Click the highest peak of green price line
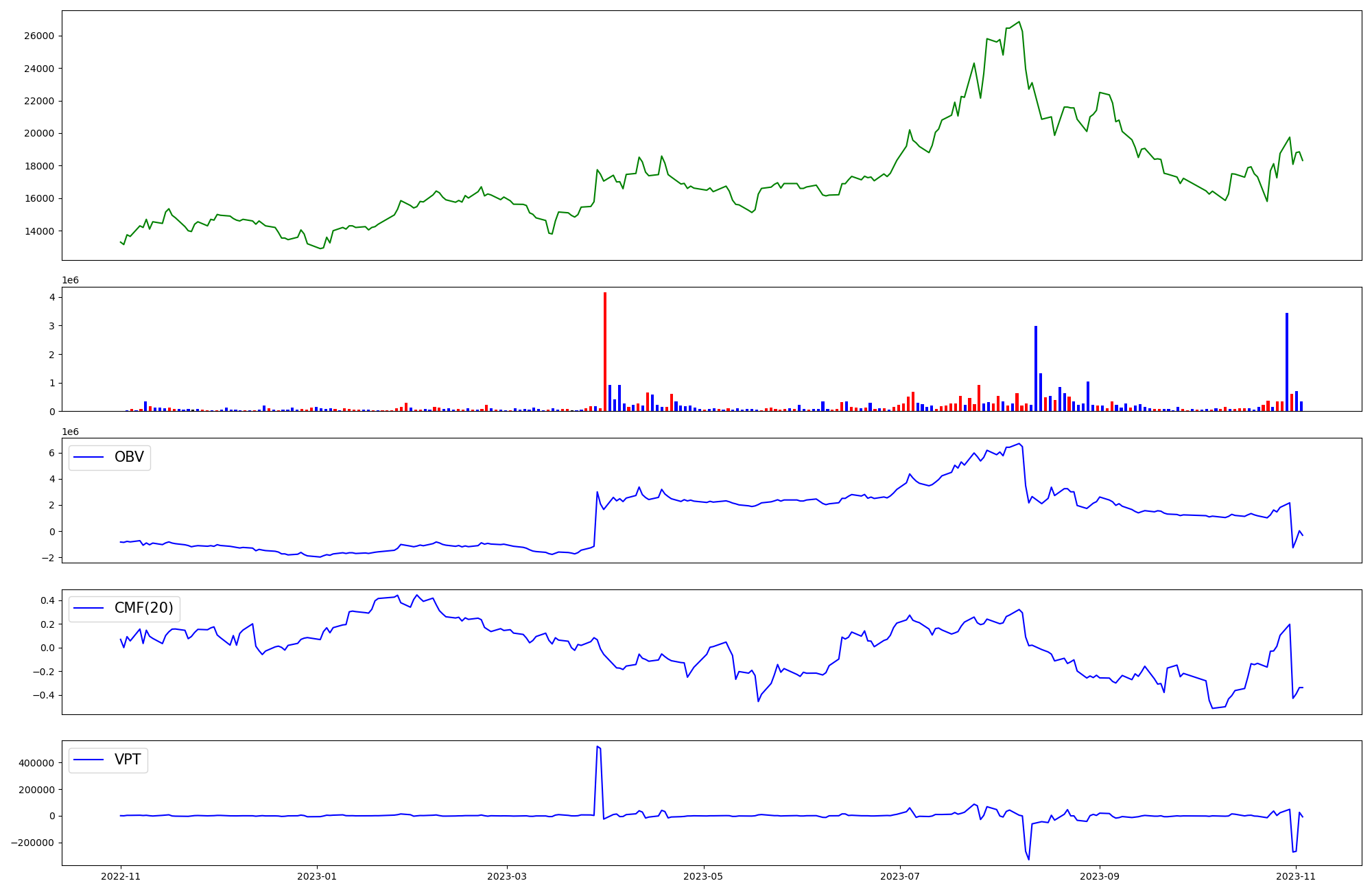 [1019, 22]
